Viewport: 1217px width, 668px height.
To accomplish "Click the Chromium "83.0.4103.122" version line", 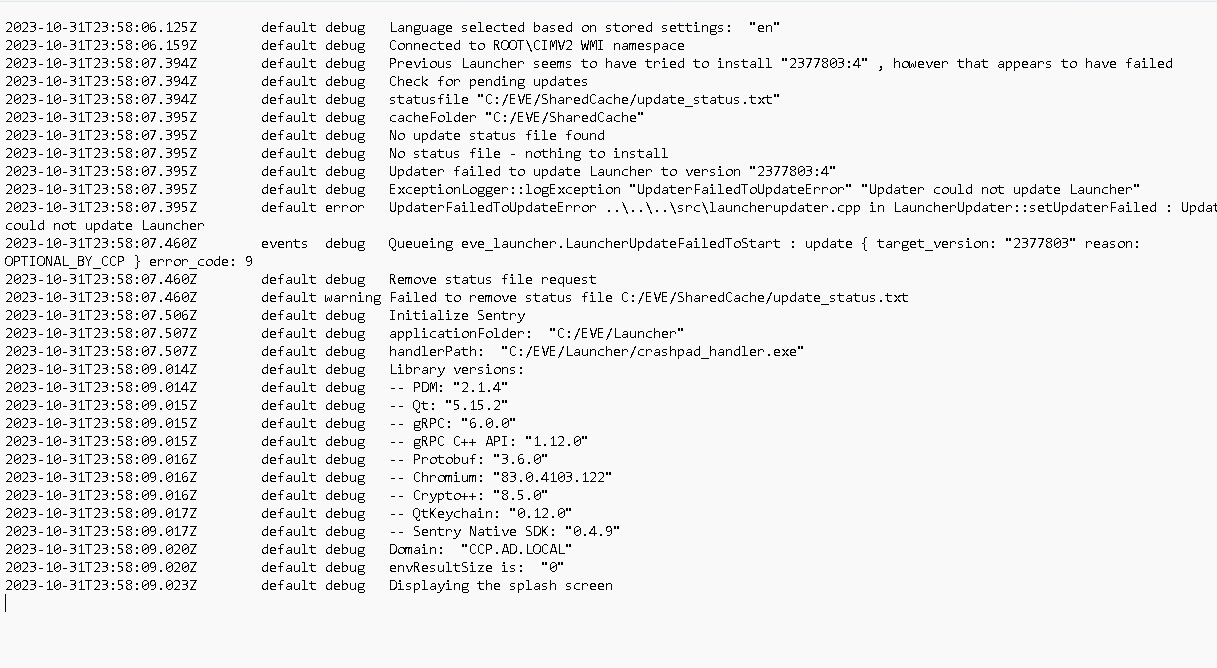I will (500, 477).
